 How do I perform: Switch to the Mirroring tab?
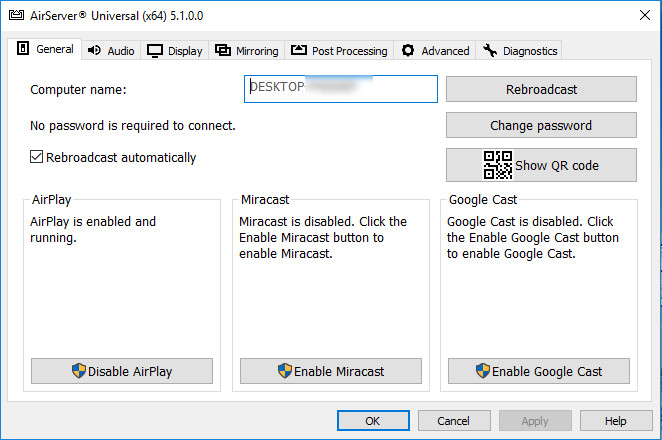click(x=247, y=51)
